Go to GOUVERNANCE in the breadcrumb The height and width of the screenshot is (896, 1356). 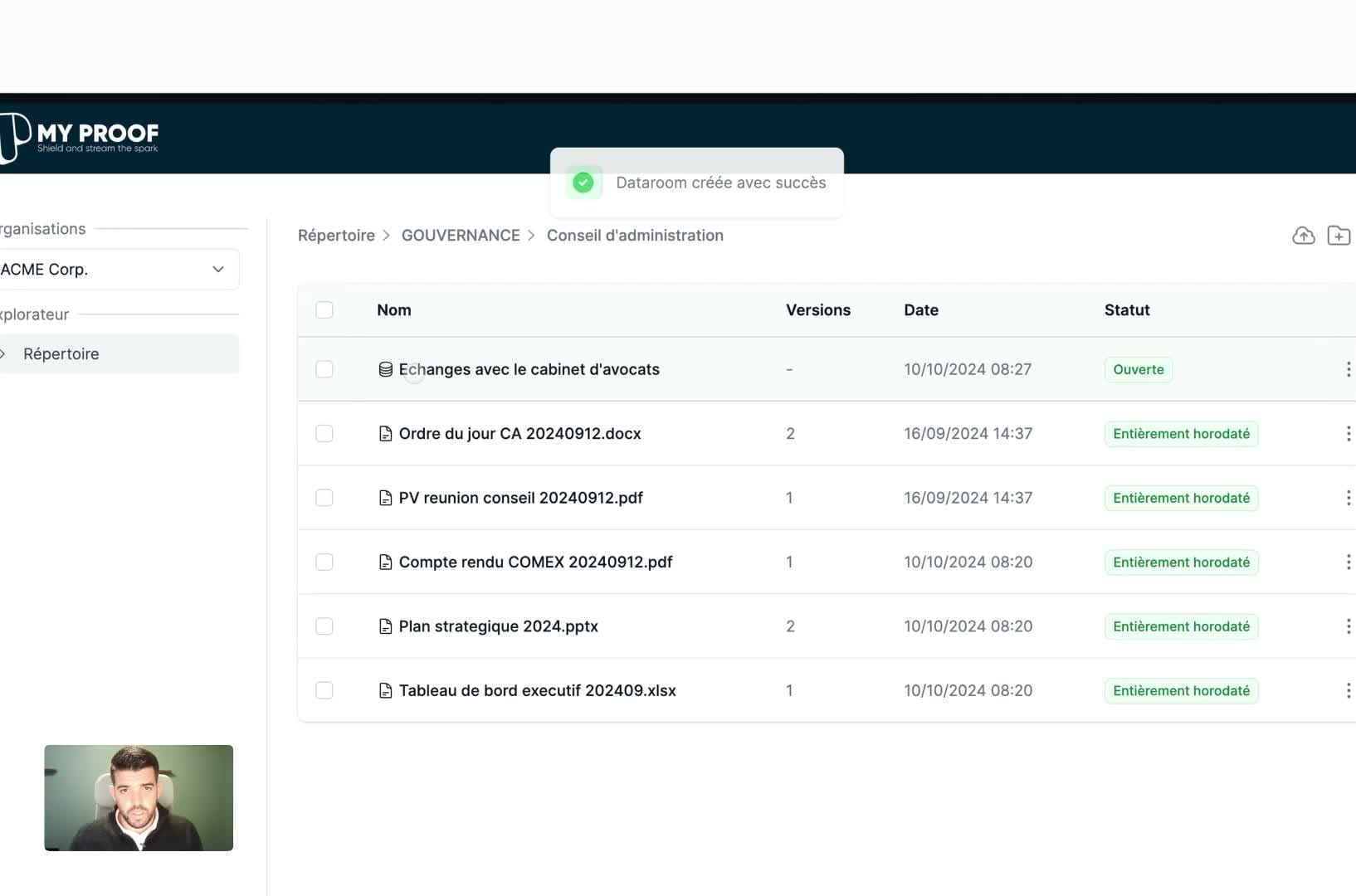coord(461,236)
